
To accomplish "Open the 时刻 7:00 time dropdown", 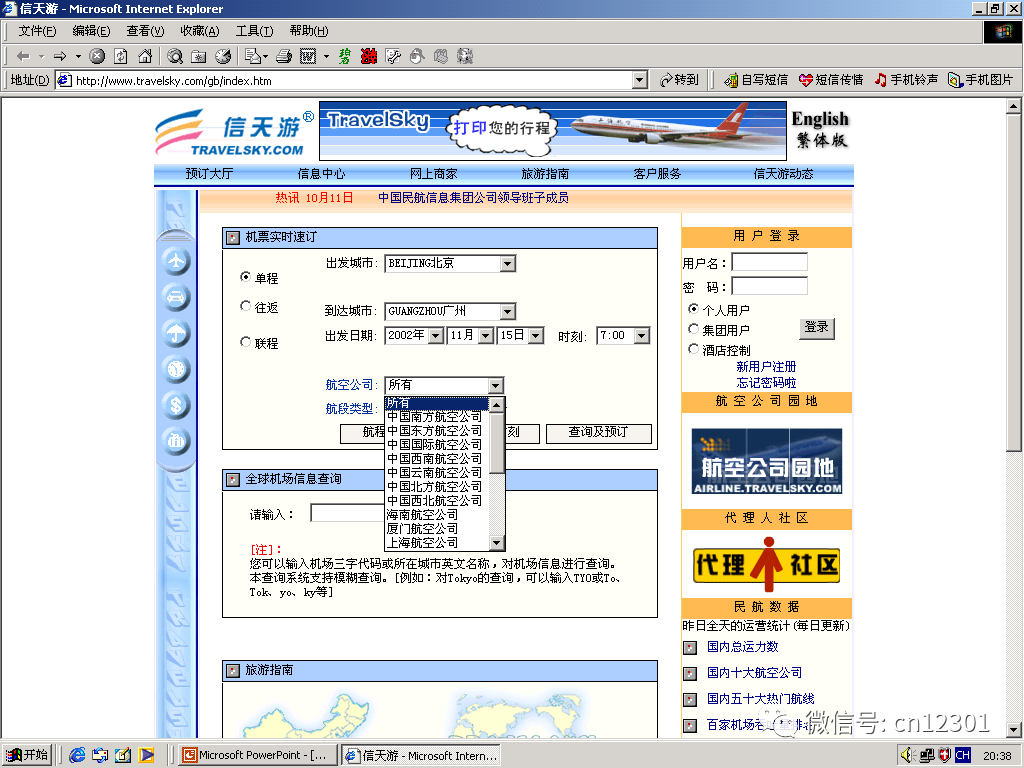I will point(642,336).
